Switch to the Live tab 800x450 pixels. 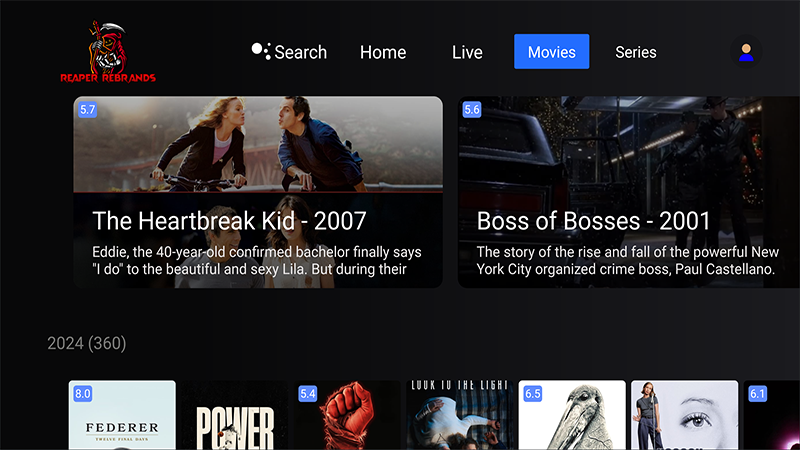(467, 52)
